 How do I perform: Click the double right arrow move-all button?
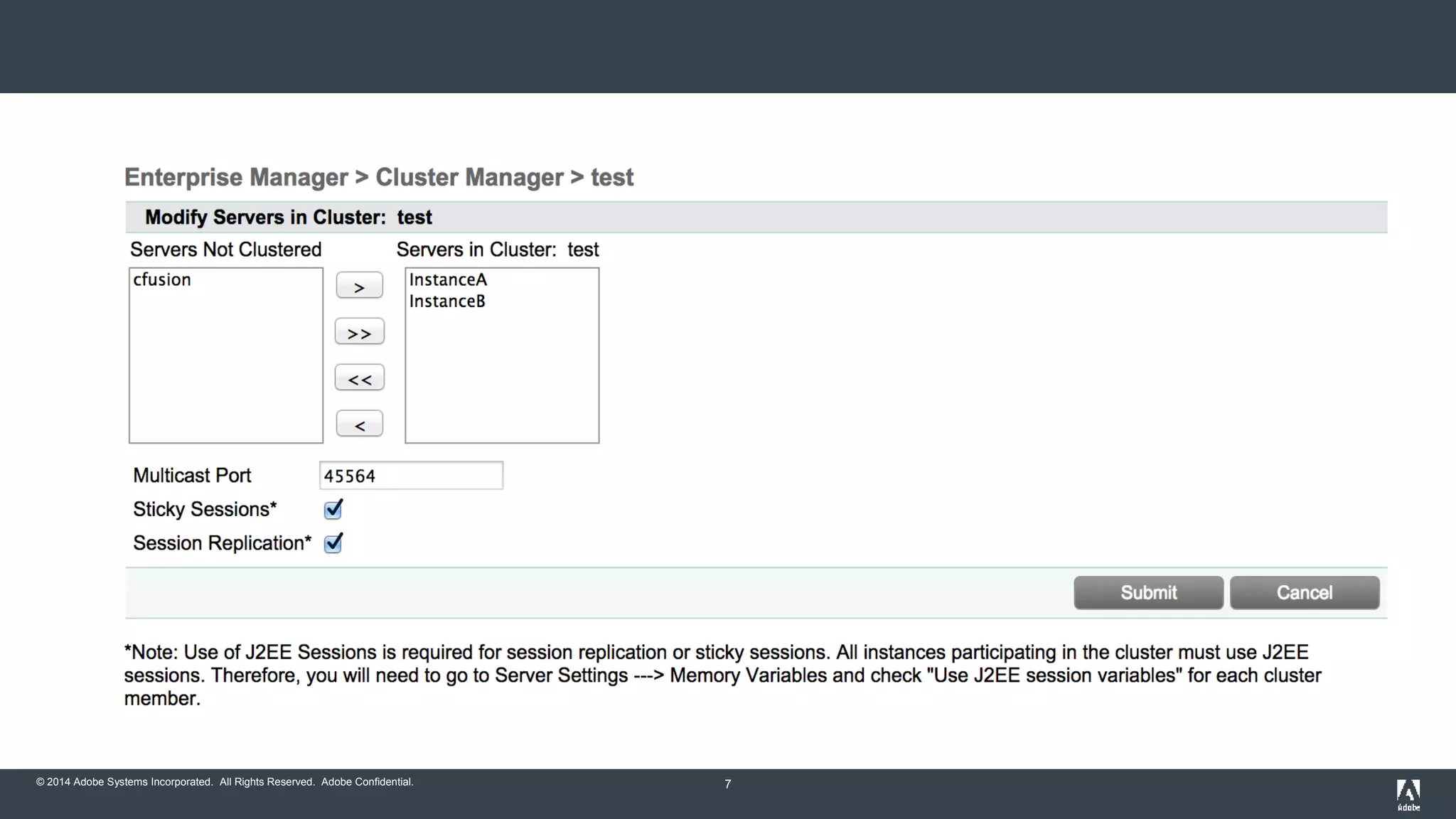[359, 332]
